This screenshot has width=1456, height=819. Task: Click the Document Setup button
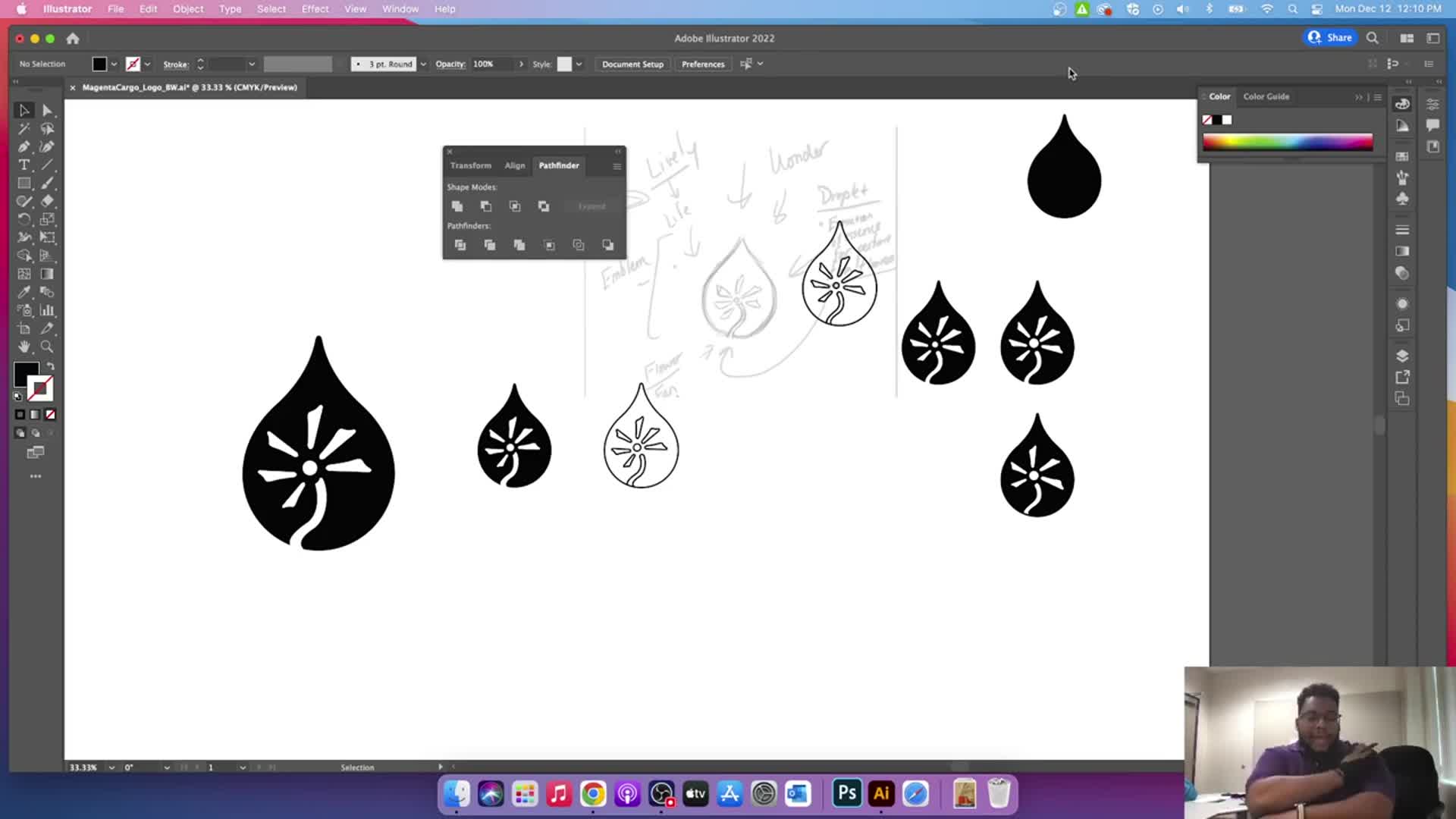pos(632,64)
